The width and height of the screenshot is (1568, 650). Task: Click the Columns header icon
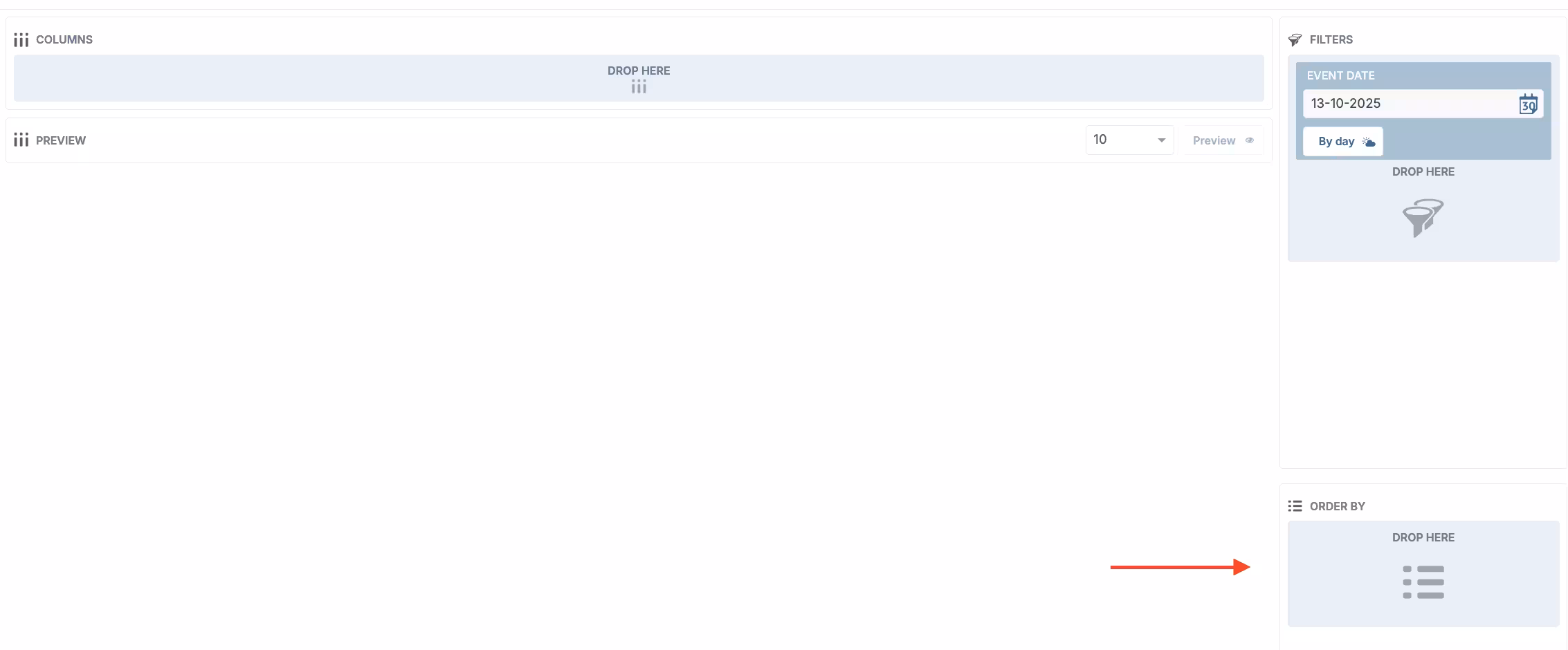pyautogui.click(x=21, y=40)
